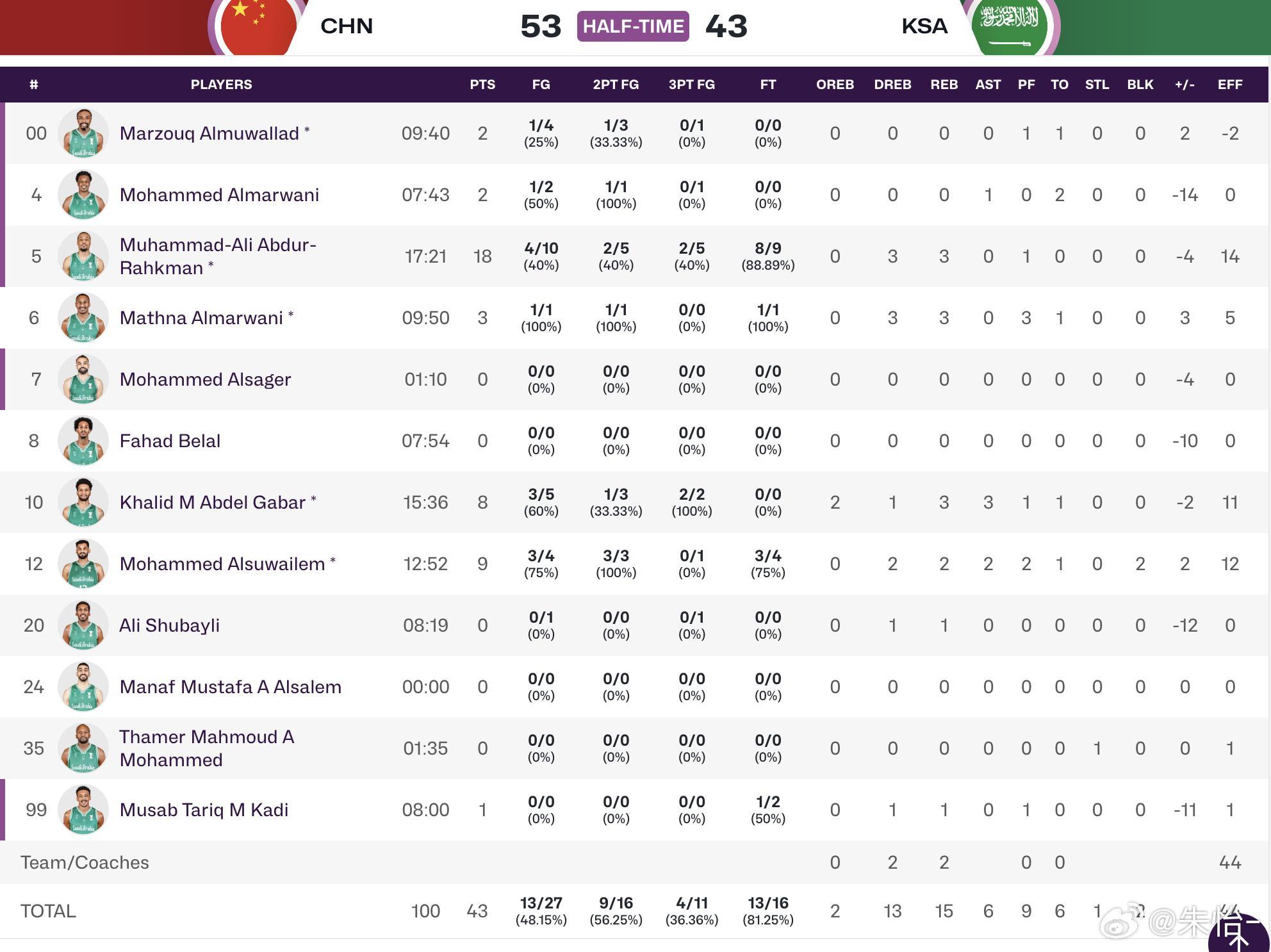
Task: Open Fahad Belal's player photo
Action: (x=83, y=441)
